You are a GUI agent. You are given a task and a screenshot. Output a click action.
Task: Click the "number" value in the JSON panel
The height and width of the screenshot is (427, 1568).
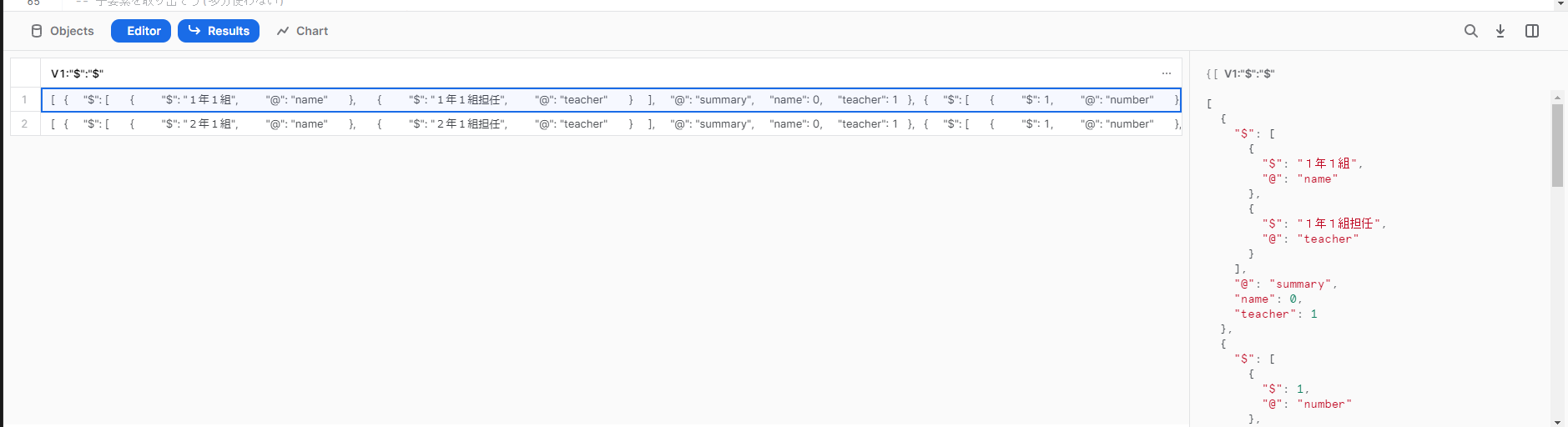click(x=1324, y=404)
